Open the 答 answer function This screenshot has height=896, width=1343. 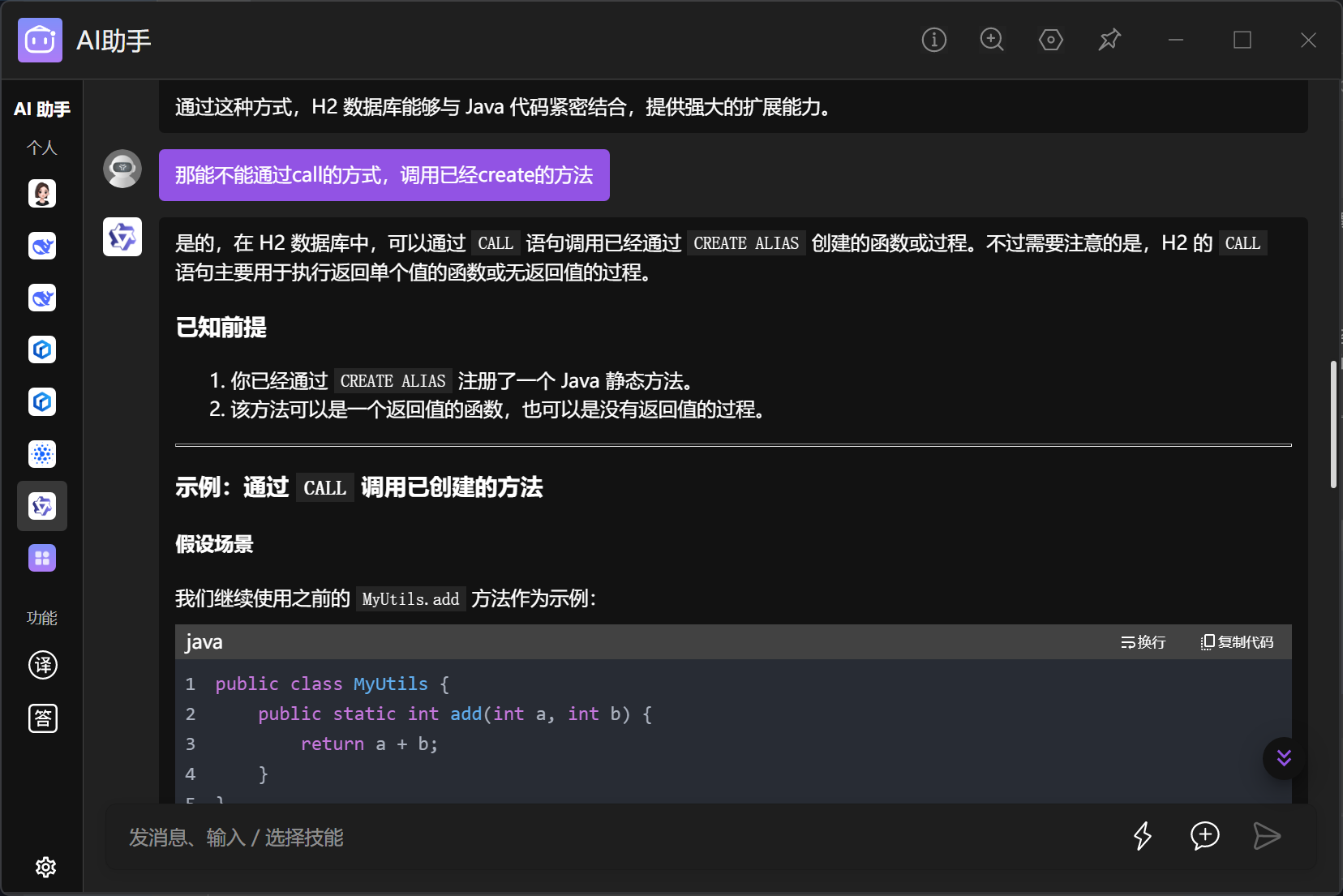[43, 718]
